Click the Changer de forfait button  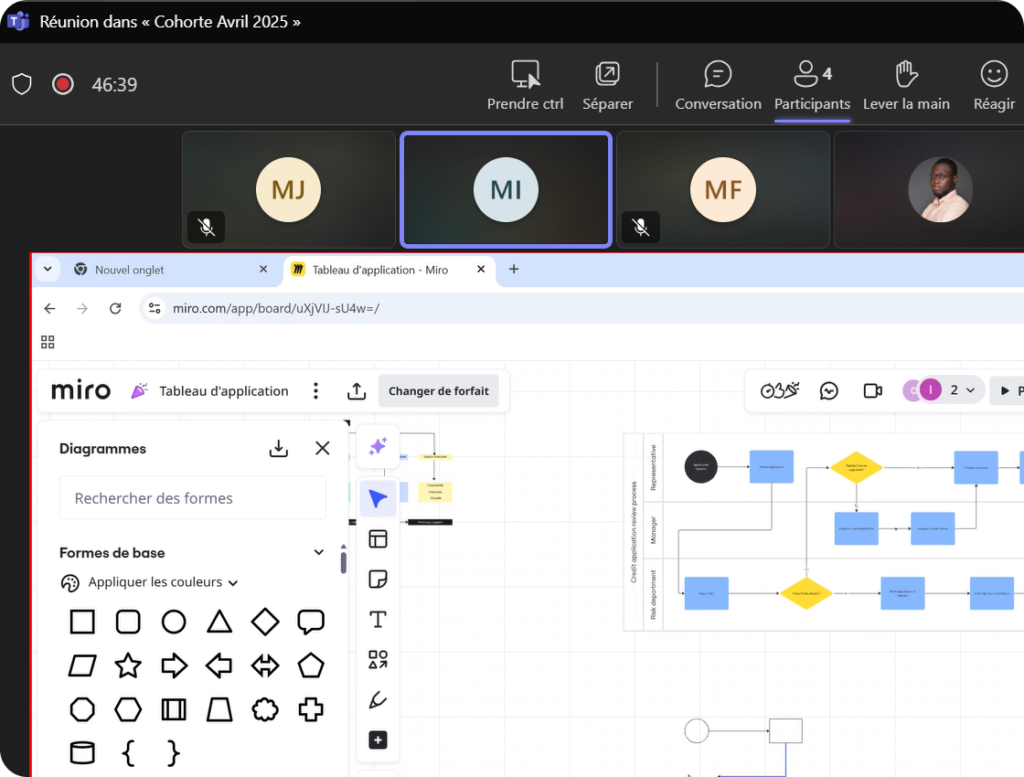tap(438, 391)
